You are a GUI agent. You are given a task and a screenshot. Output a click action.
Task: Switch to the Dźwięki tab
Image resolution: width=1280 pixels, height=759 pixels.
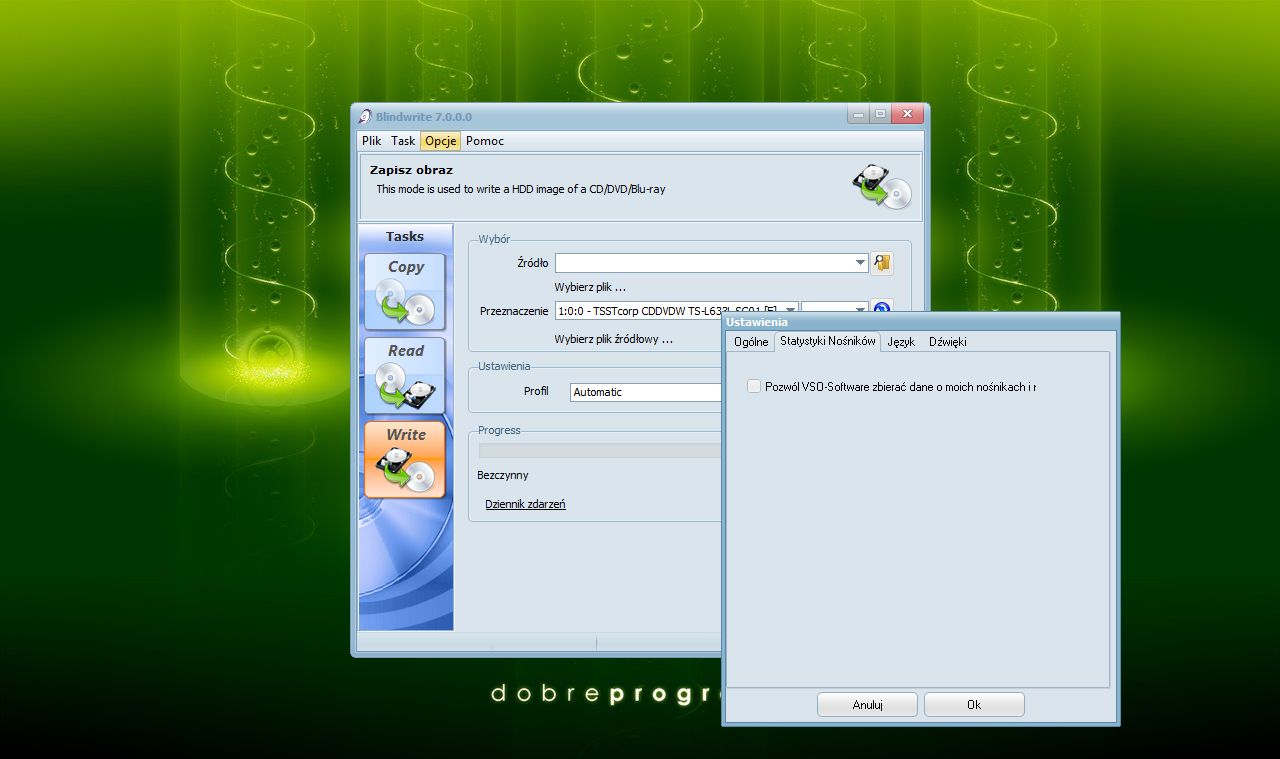point(947,342)
